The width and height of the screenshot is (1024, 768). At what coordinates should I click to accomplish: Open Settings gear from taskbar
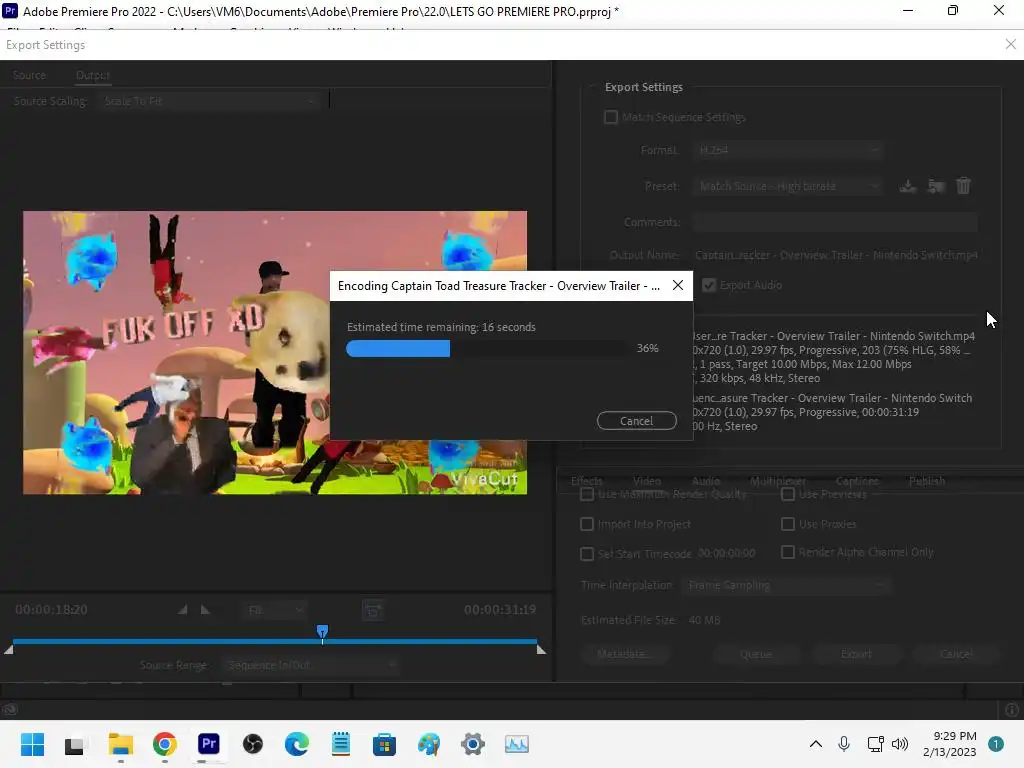click(472, 744)
